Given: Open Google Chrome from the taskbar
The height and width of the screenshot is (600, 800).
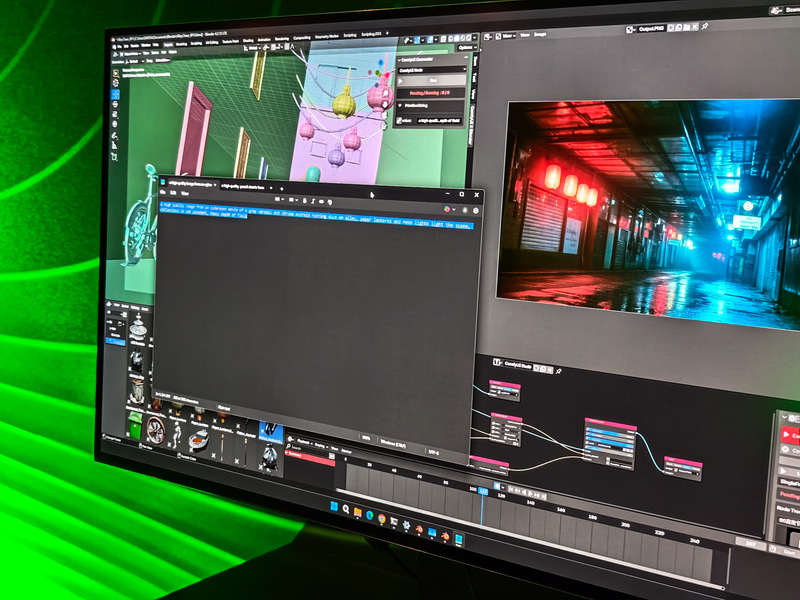Looking at the screenshot, I should (382, 518).
